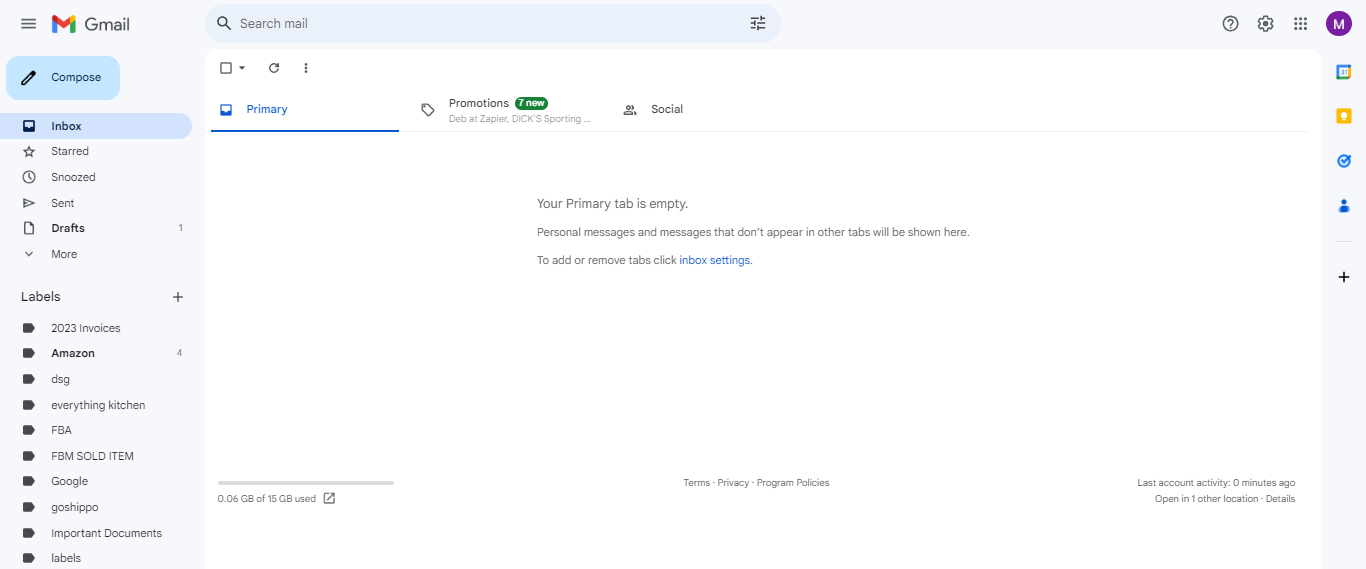Open Contacts side panel icon
1366x569 pixels.
coord(1344,206)
